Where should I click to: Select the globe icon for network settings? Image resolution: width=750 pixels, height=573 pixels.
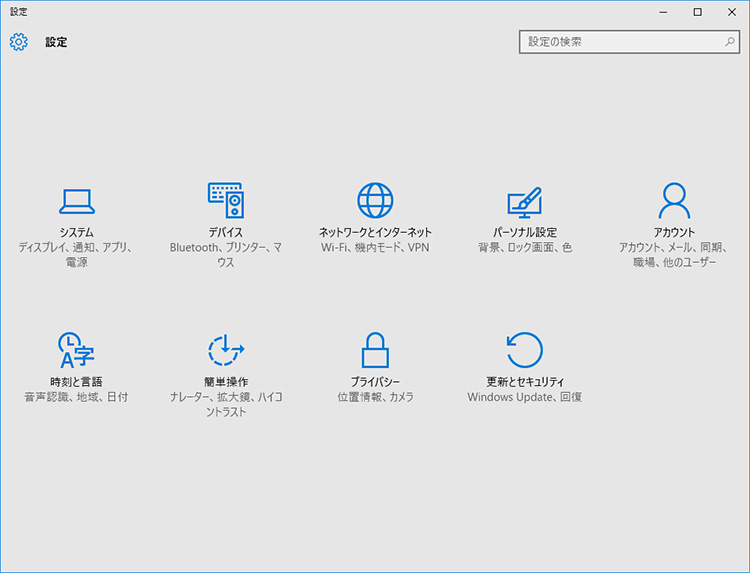coord(375,201)
